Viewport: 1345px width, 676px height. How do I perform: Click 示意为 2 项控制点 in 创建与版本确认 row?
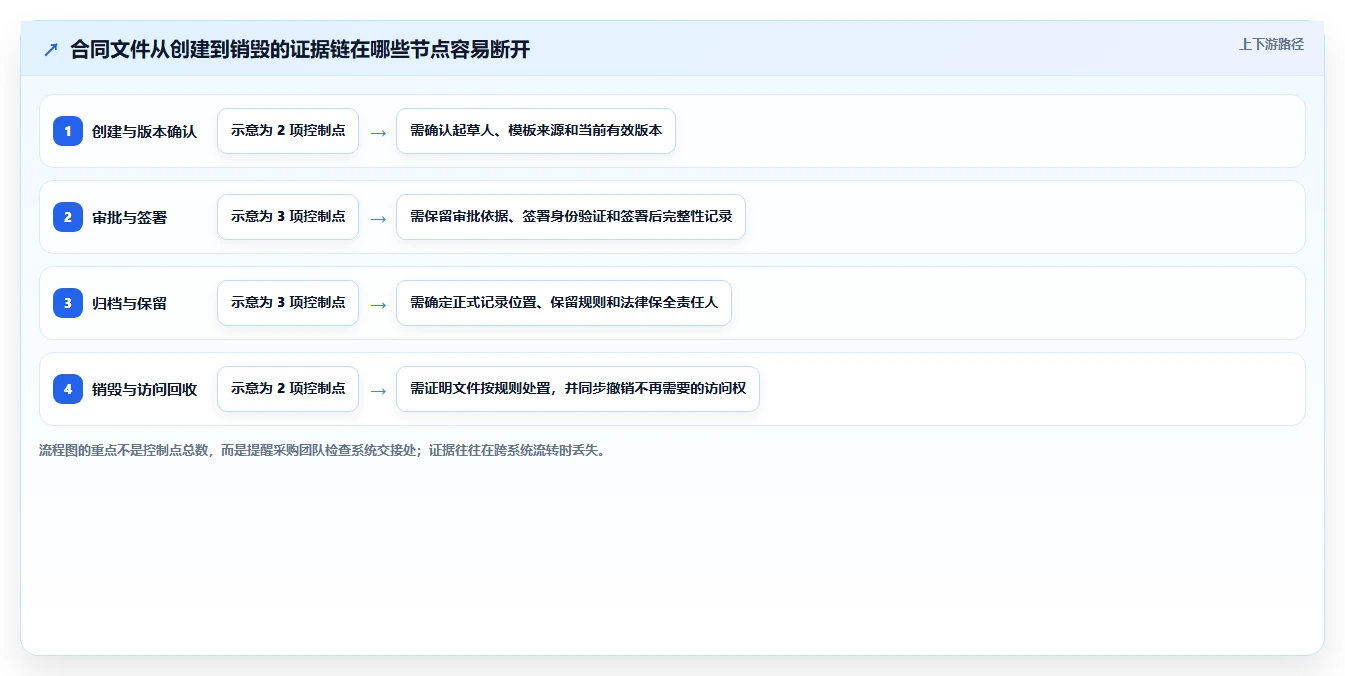click(x=288, y=131)
